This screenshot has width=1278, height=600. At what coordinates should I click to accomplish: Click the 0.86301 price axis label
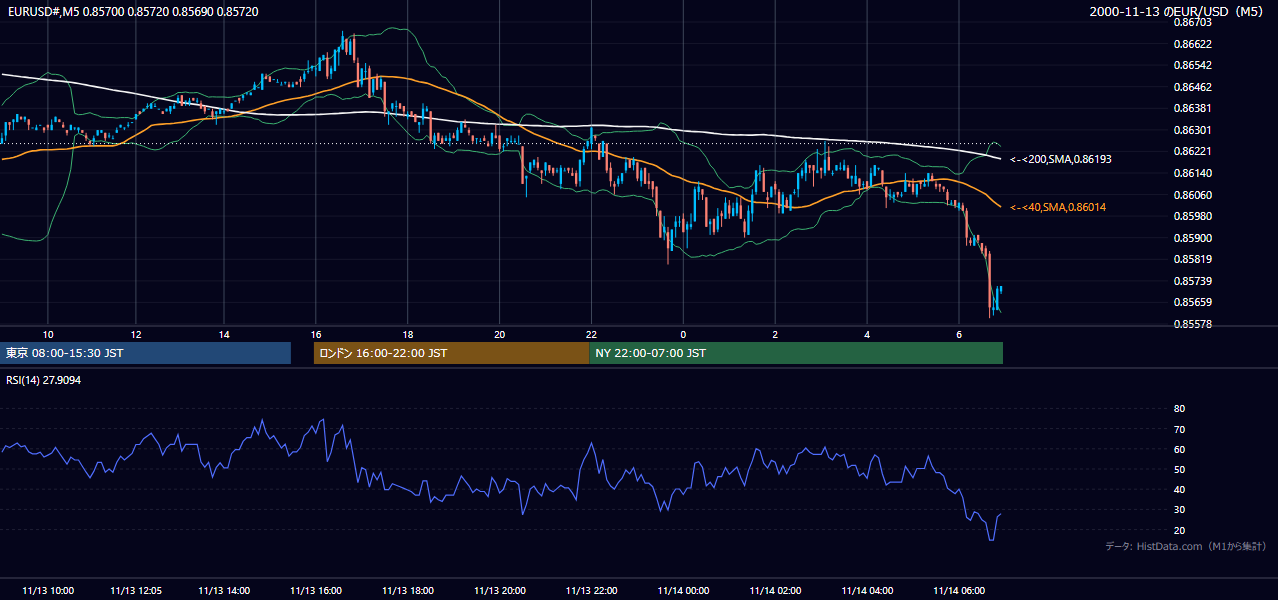[1192, 130]
